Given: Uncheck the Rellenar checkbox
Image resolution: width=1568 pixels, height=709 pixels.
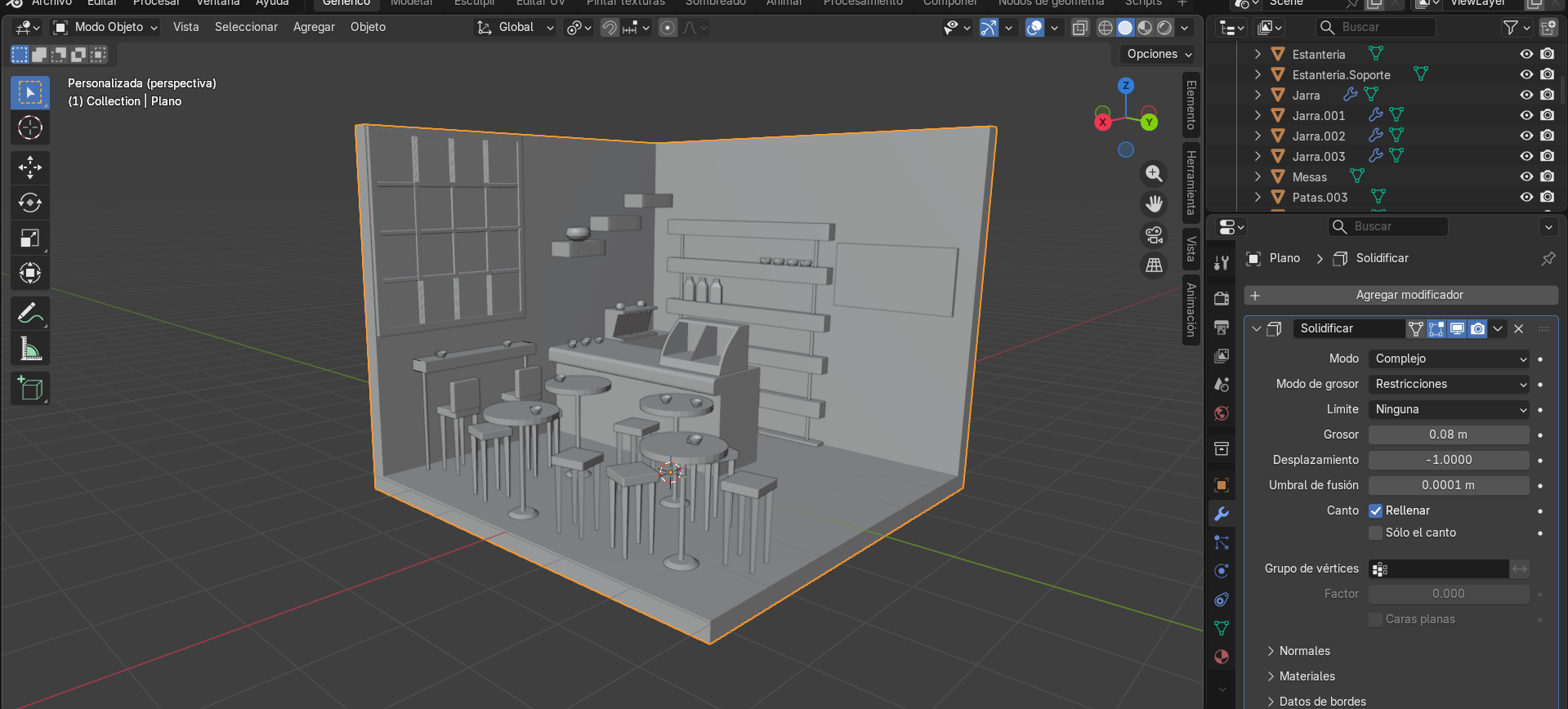Looking at the screenshot, I should pos(1376,511).
